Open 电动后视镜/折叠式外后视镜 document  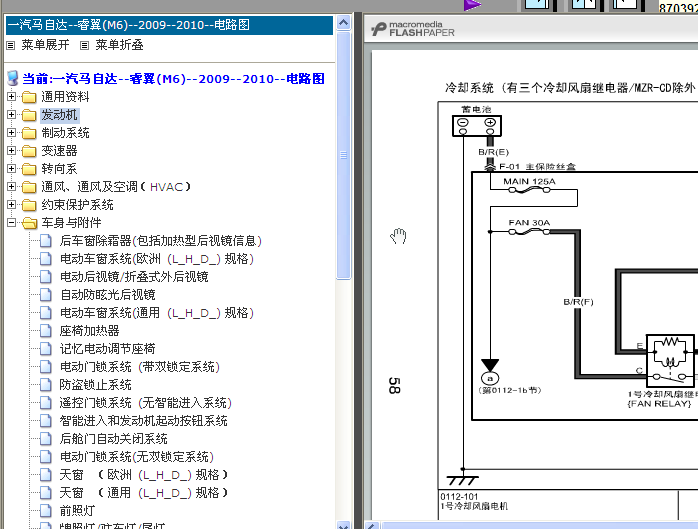point(134,277)
